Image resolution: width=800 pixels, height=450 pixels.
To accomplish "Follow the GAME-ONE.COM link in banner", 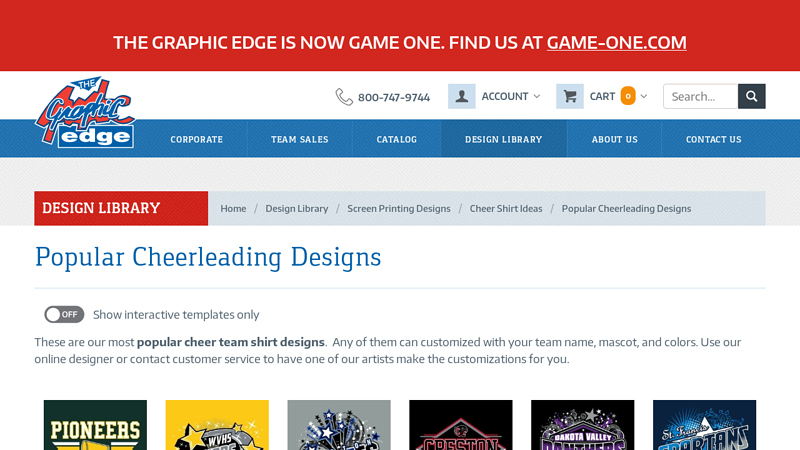I will [617, 42].
